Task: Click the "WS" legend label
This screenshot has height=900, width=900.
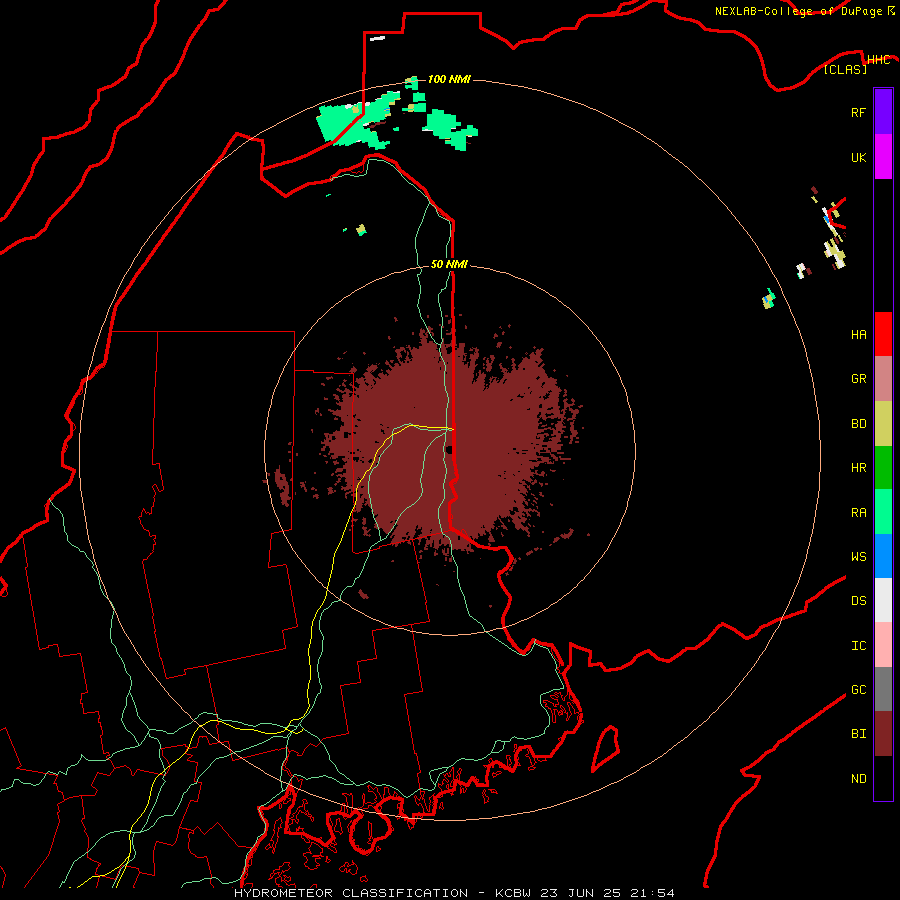Action: (858, 557)
